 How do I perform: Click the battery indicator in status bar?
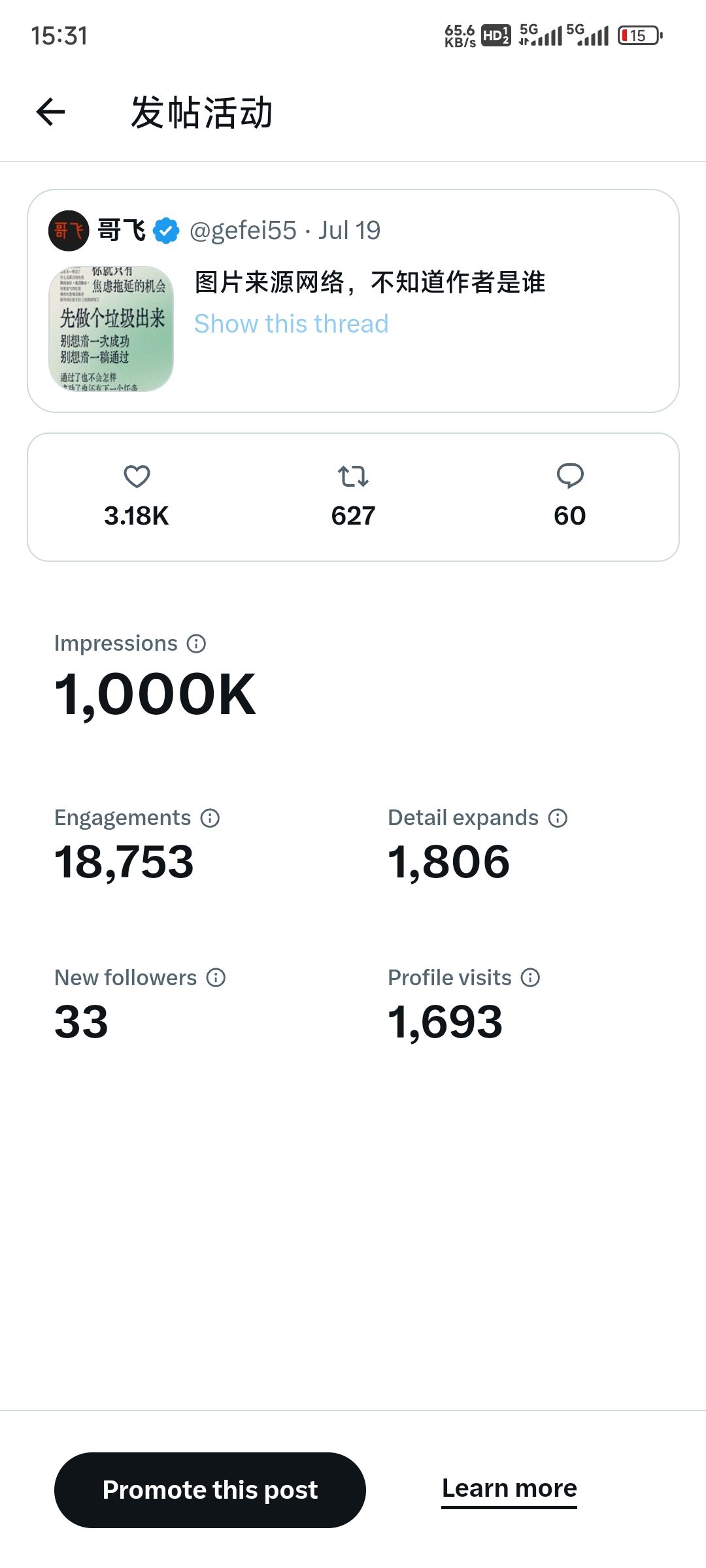(640, 35)
